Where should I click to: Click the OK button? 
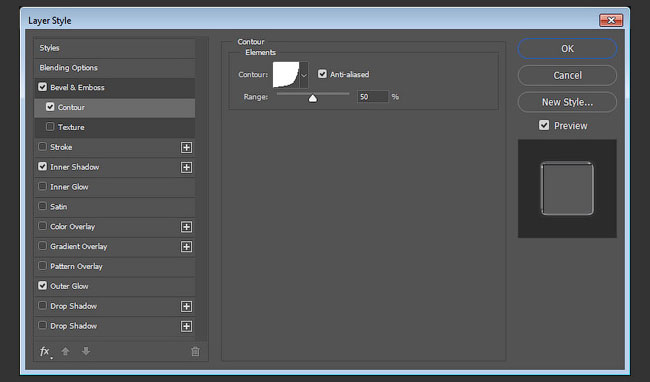click(567, 49)
